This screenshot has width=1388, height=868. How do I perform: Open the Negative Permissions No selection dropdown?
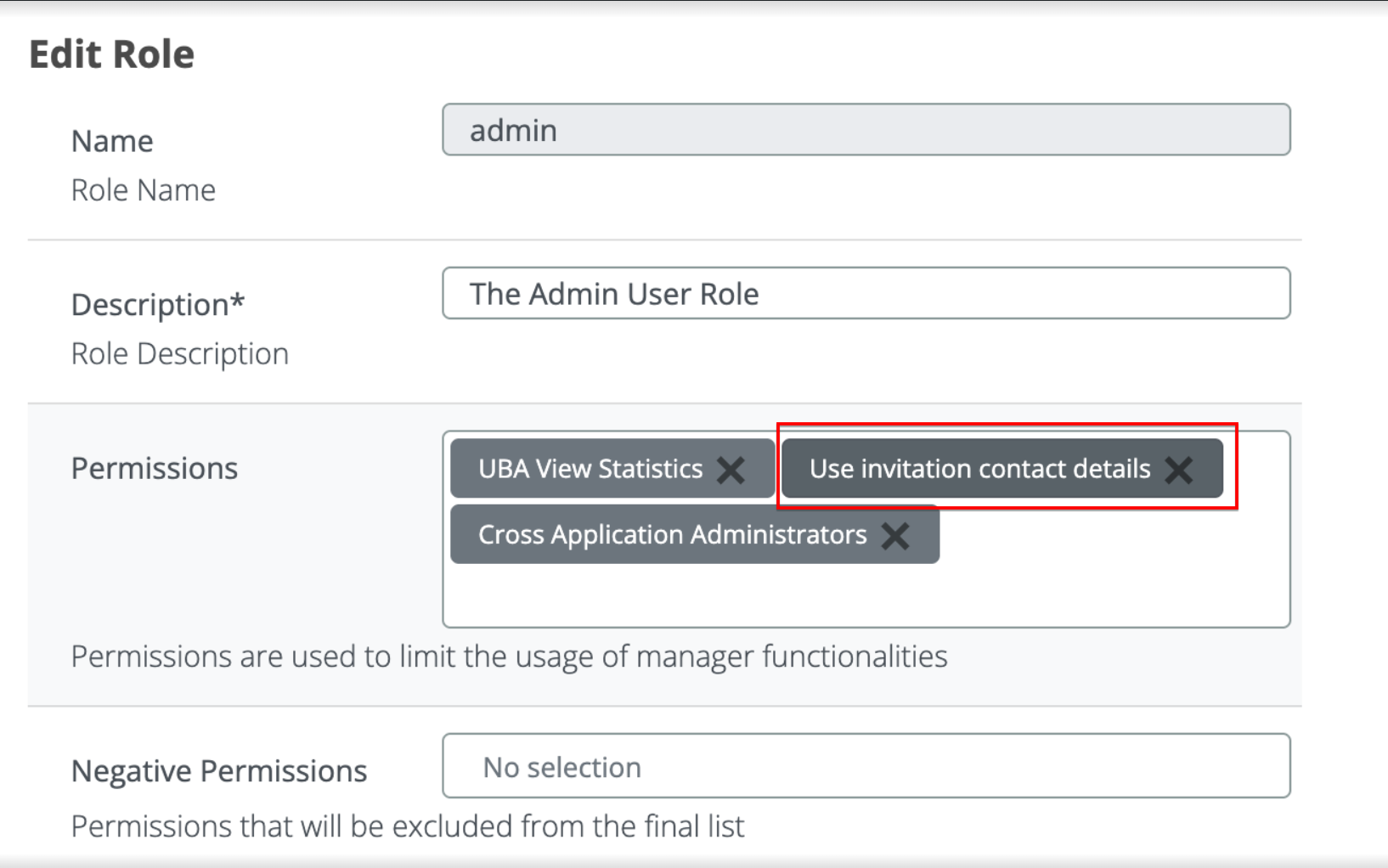[x=866, y=766]
